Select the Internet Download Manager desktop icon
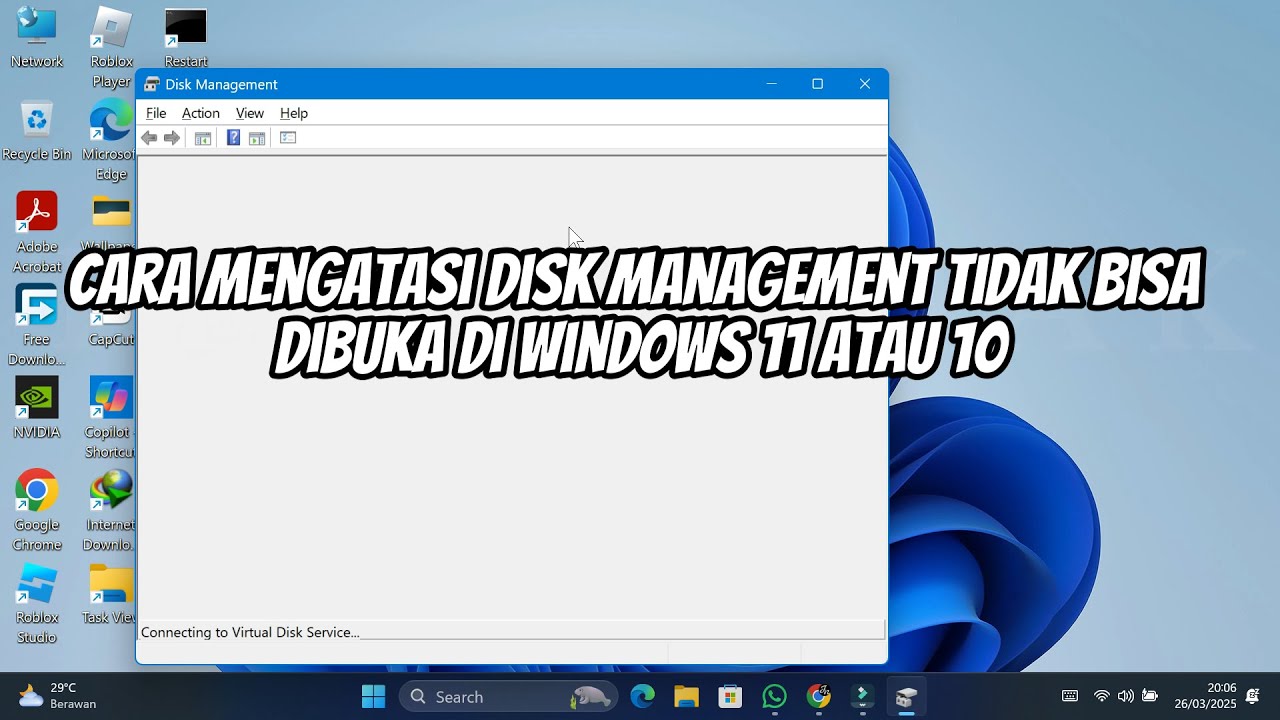Viewport: 1280px width, 720px height. click(110, 511)
